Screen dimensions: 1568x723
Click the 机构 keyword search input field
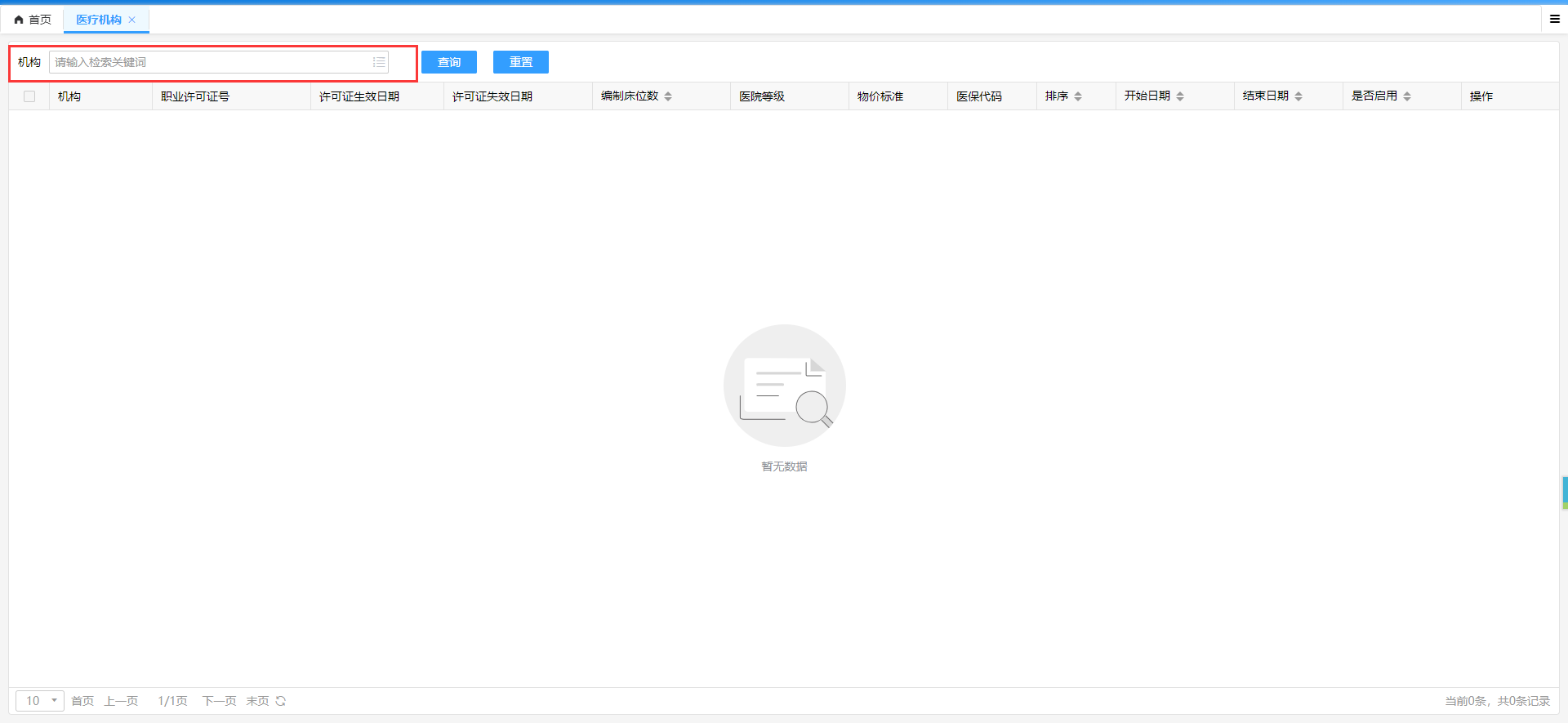pyautogui.click(x=208, y=62)
